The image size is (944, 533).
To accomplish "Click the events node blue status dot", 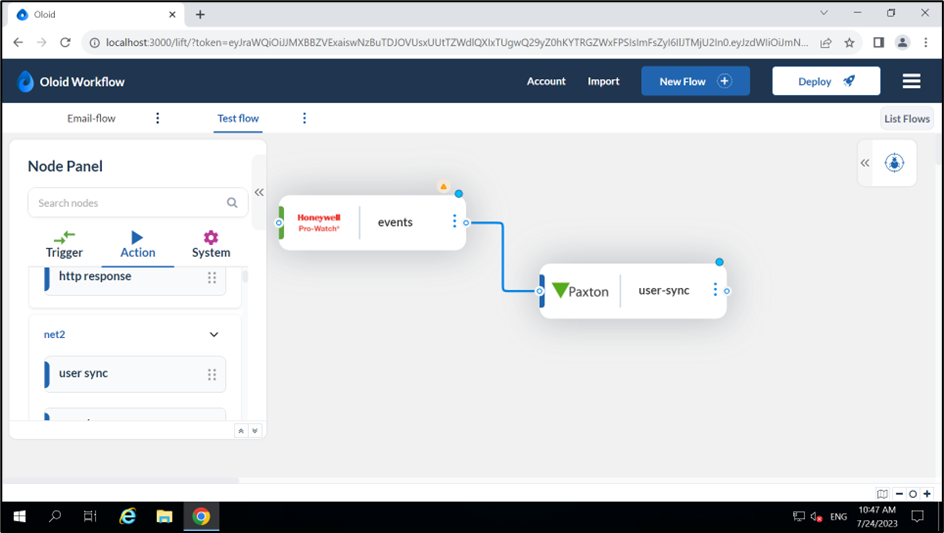I will point(459,193).
